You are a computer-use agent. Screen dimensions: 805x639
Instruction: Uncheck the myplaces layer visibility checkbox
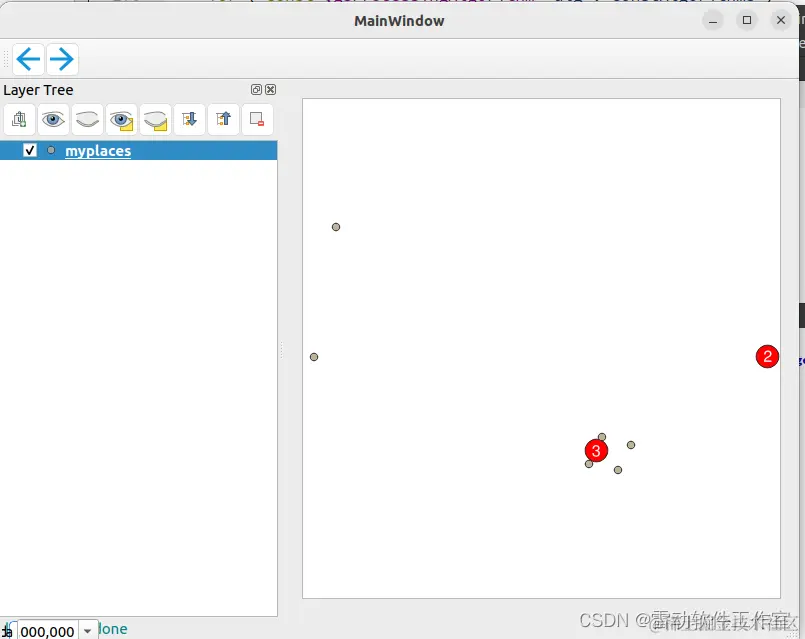point(30,150)
